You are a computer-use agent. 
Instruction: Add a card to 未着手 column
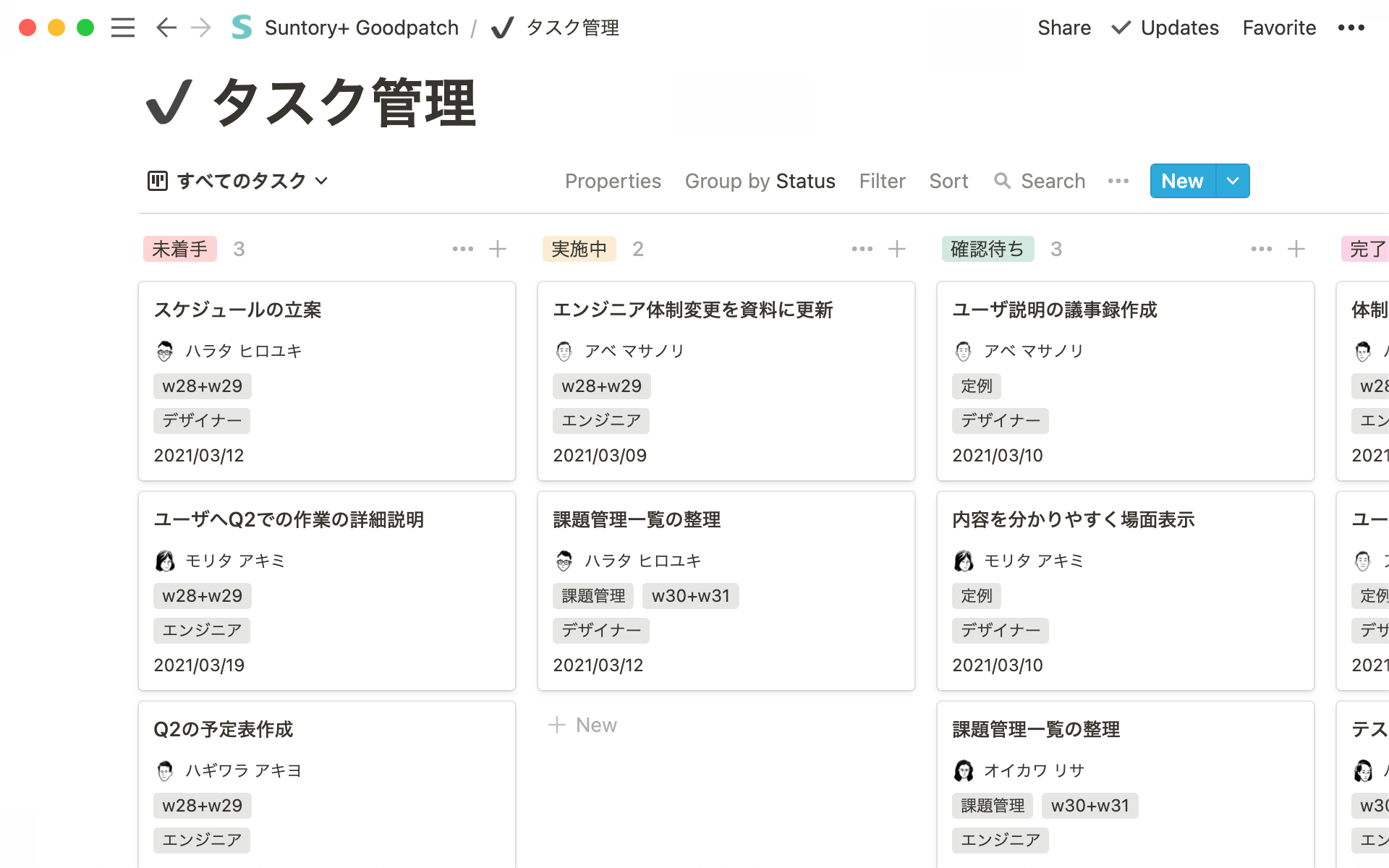(x=498, y=249)
